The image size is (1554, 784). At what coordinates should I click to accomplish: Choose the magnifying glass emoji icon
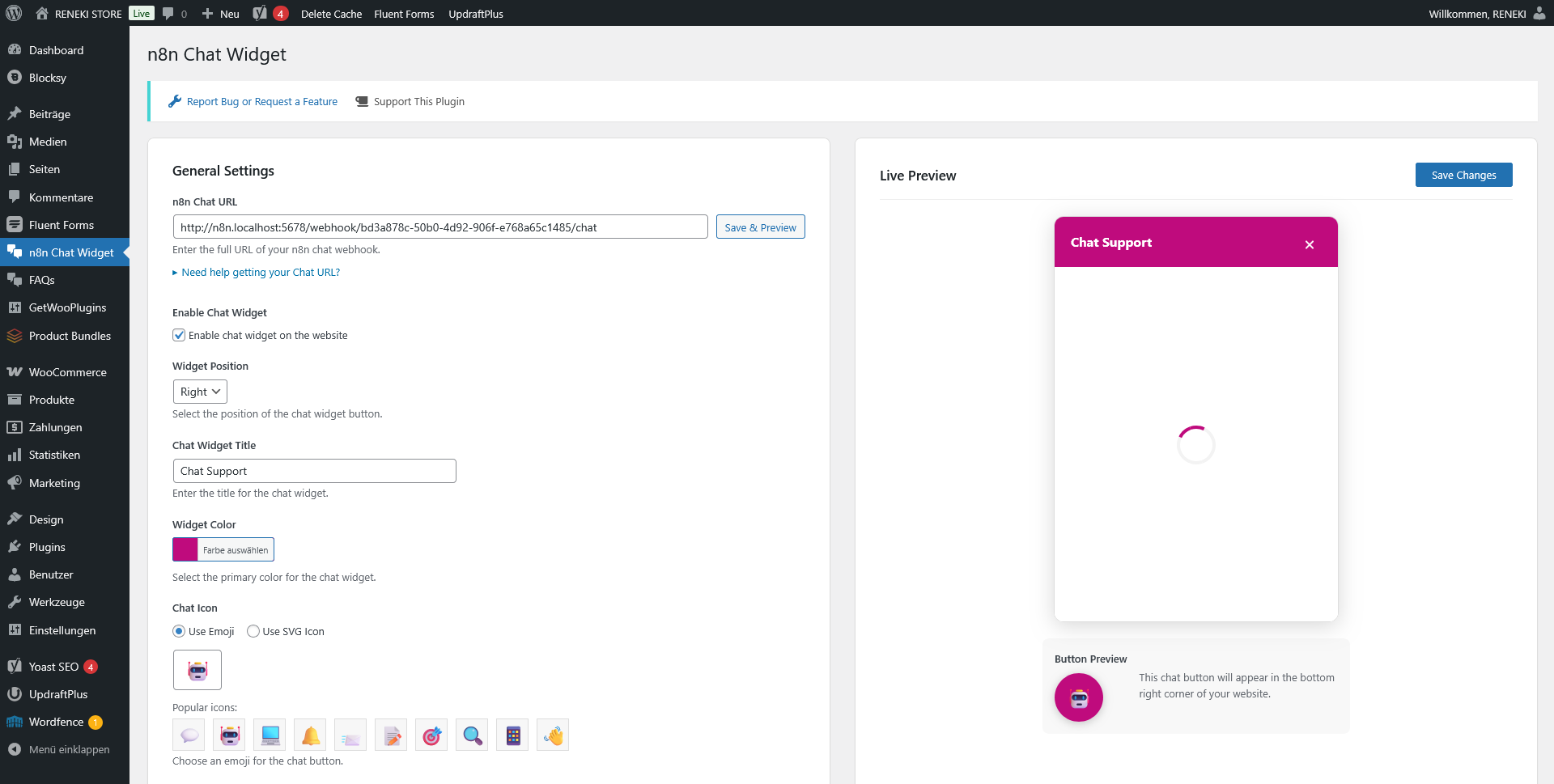click(472, 735)
